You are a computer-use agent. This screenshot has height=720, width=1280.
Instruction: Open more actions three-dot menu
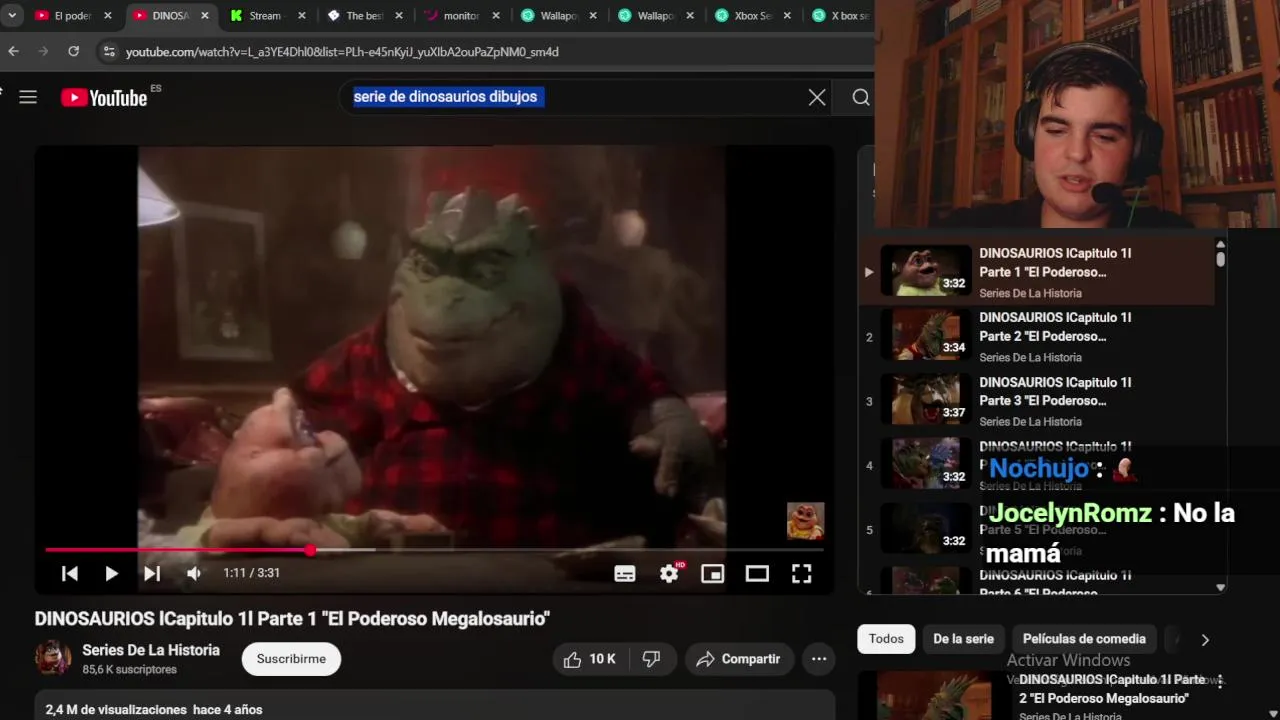coord(819,659)
